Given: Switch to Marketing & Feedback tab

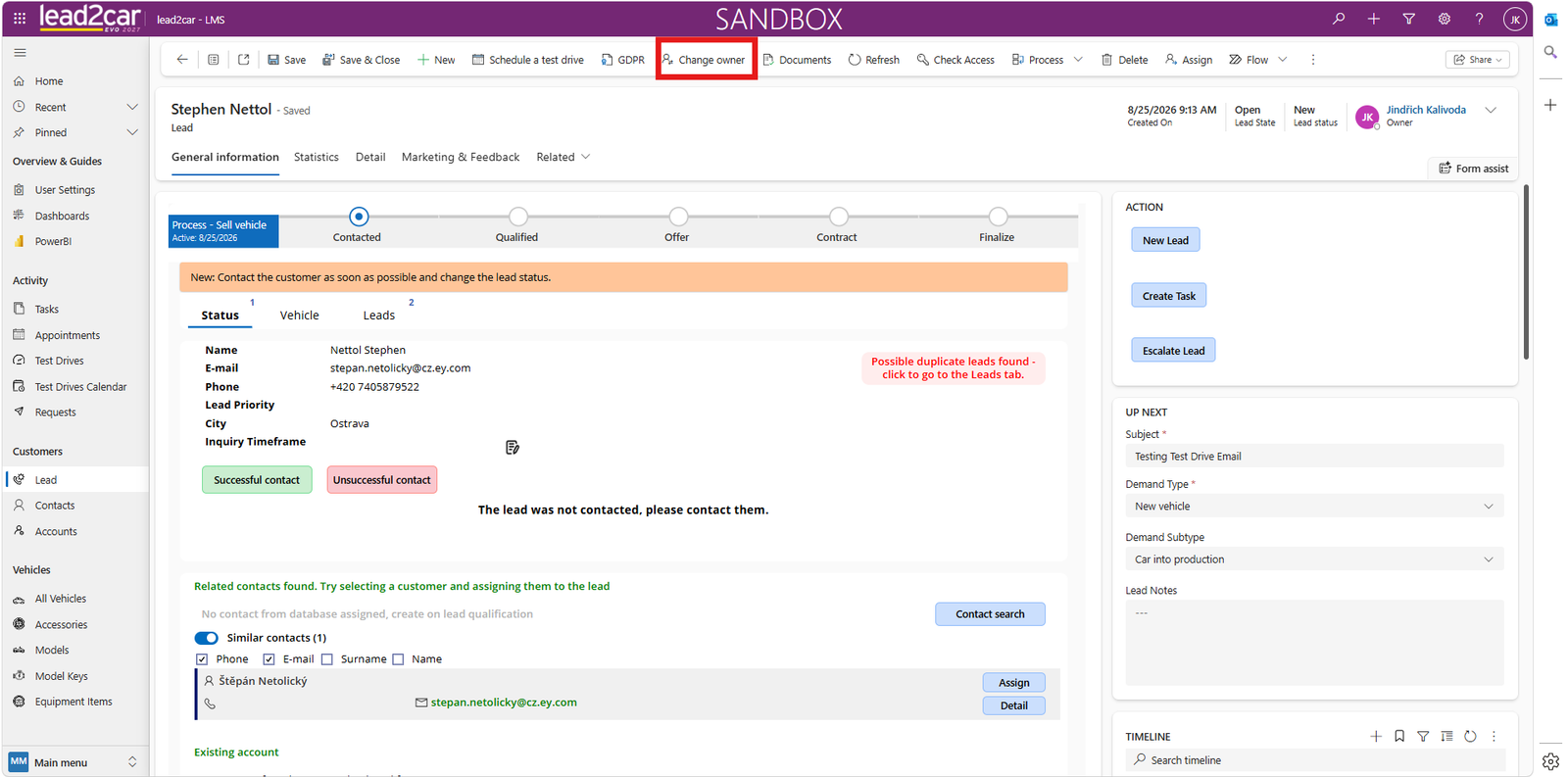Looking at the screenshot, I should [x=461, y=157].
